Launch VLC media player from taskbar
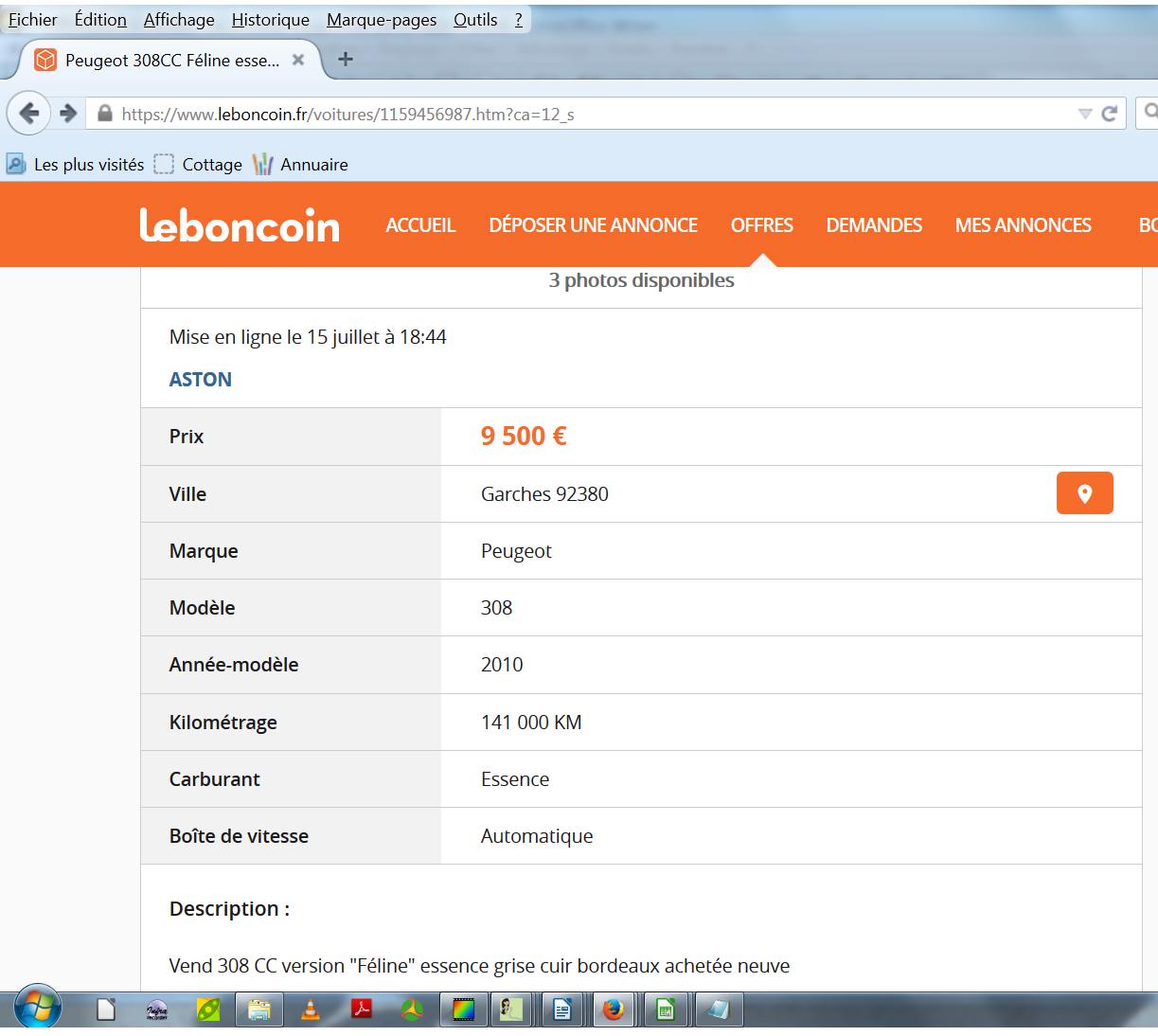The width and height of the screenshot is (1158, 1036). (x=310, y=1010)
